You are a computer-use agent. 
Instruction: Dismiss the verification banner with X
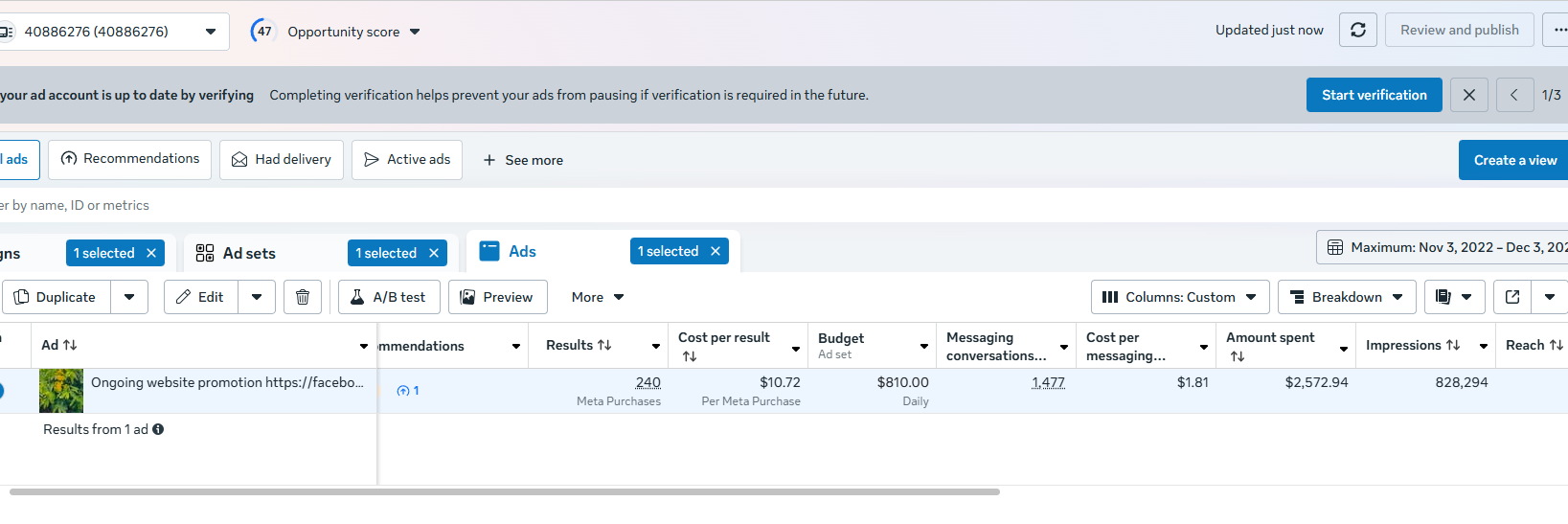tap(1468, 95)
